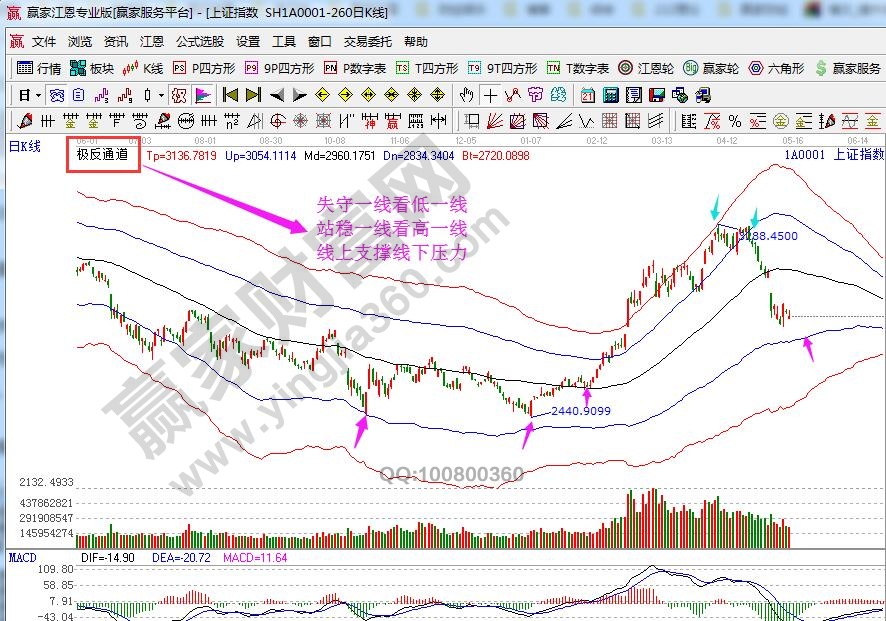Switch to K线 candlestick chart
The width and height of the screenshot is (886, 621).
coord(143,69)
